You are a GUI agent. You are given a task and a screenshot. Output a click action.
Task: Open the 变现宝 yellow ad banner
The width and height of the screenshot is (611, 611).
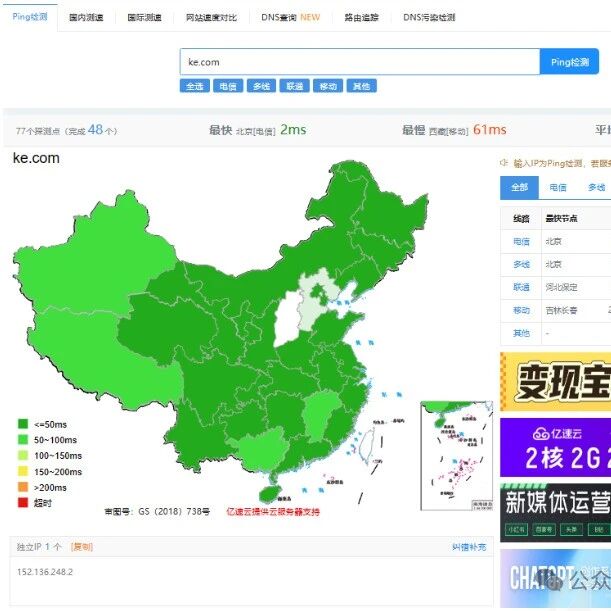point(555,382)
